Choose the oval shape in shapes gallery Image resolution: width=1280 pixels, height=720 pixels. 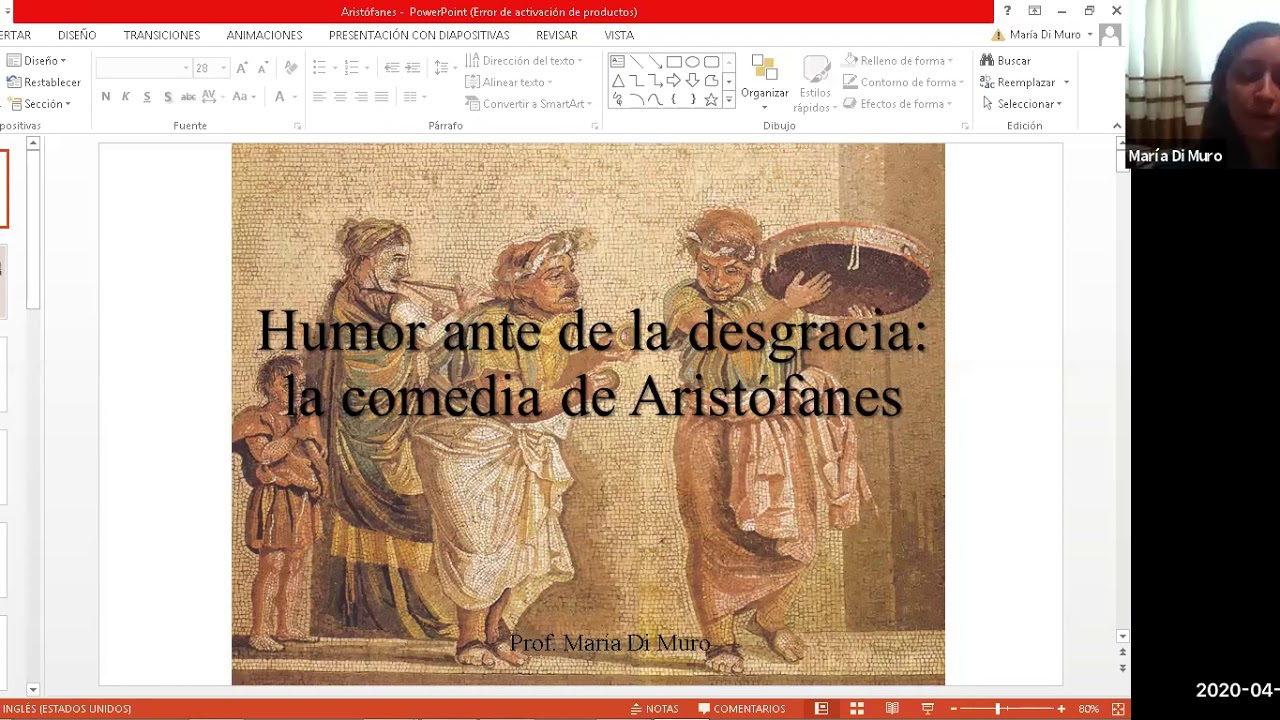pyautogui.click(x=692, y=61)
